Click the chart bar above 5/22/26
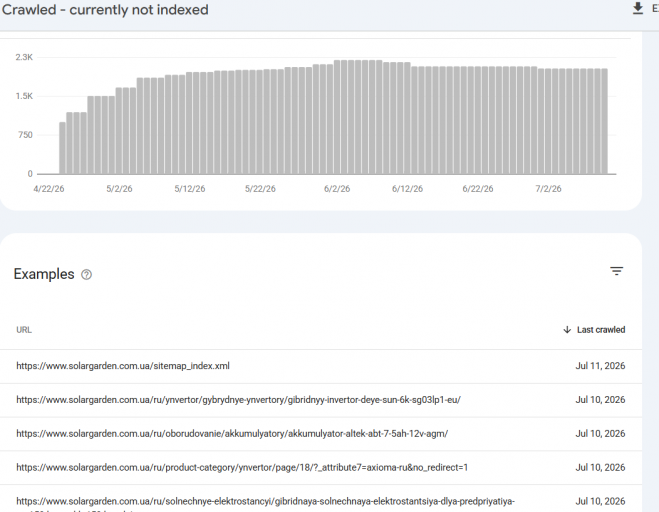Image resolution: width=659 pixels, height=512 pixels. [x=260, y=122]
